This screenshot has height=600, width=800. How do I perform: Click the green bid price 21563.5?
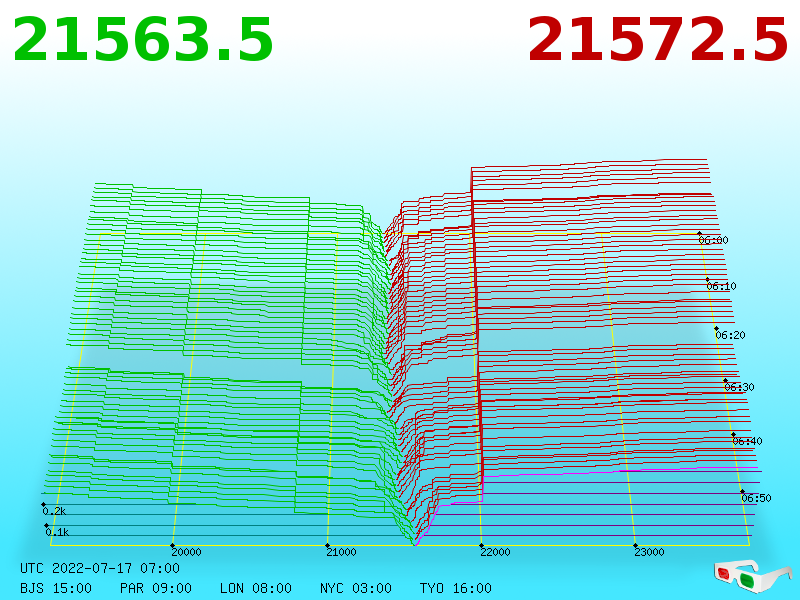click(143, 40)
